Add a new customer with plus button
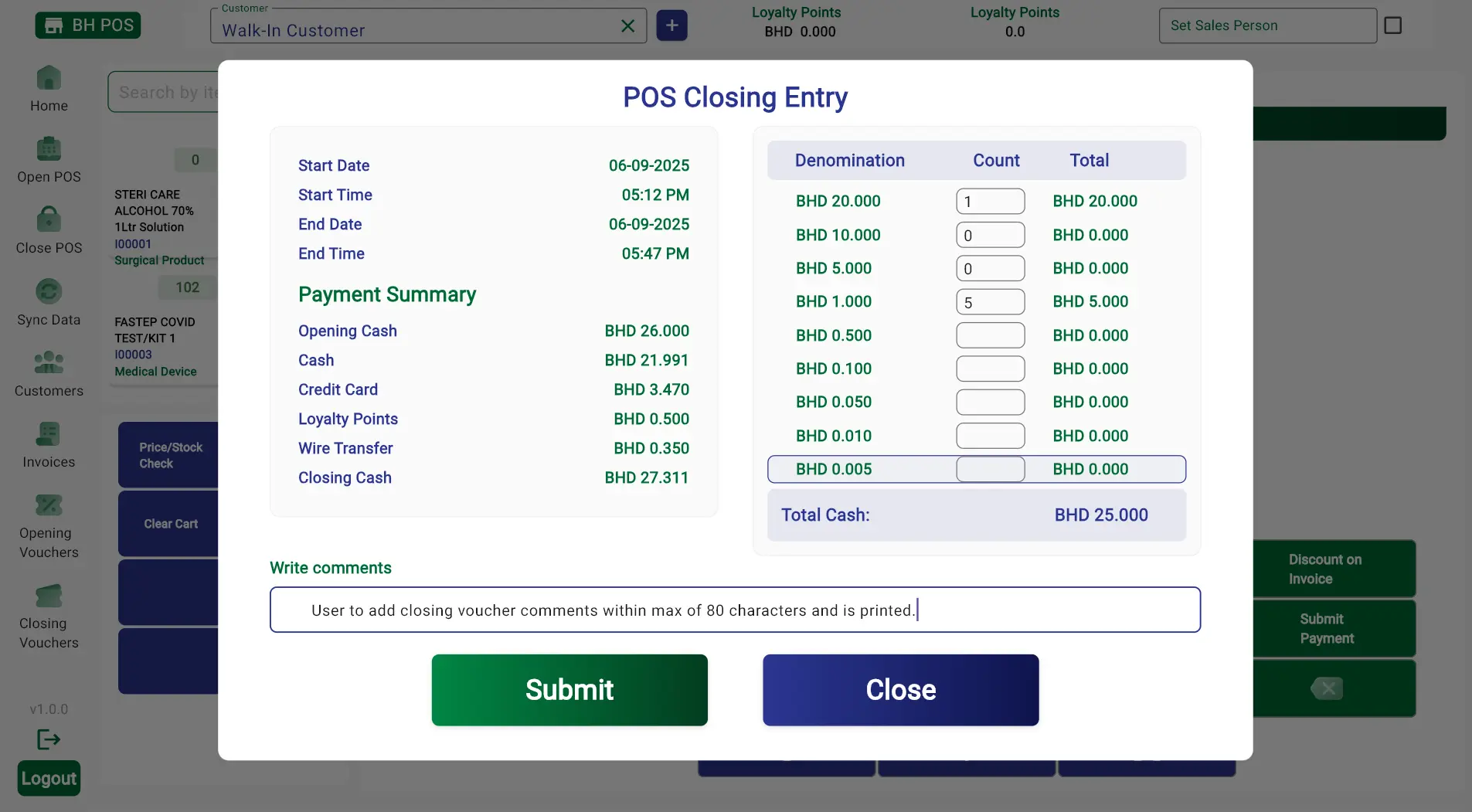The height and width of the screenshot is (812, 1472). [x=671, y=25]
